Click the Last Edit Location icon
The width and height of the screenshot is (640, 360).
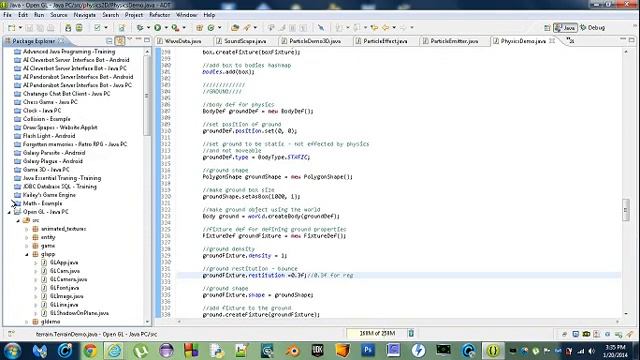click(x=374, y=28)
